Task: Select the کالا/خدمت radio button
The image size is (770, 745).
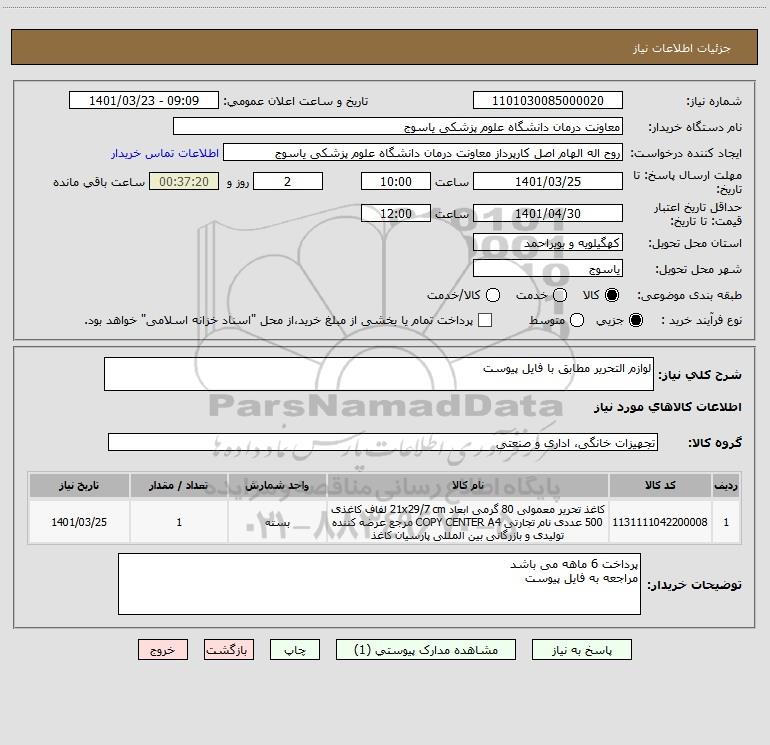Action: pyautogui.click(x=493, y=295)
